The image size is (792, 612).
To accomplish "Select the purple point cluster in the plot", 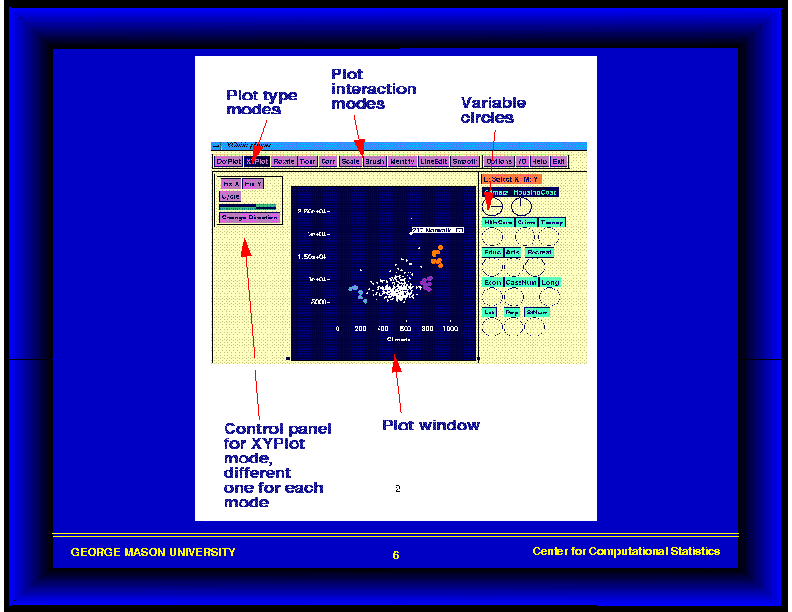I will tap(427, 284).
